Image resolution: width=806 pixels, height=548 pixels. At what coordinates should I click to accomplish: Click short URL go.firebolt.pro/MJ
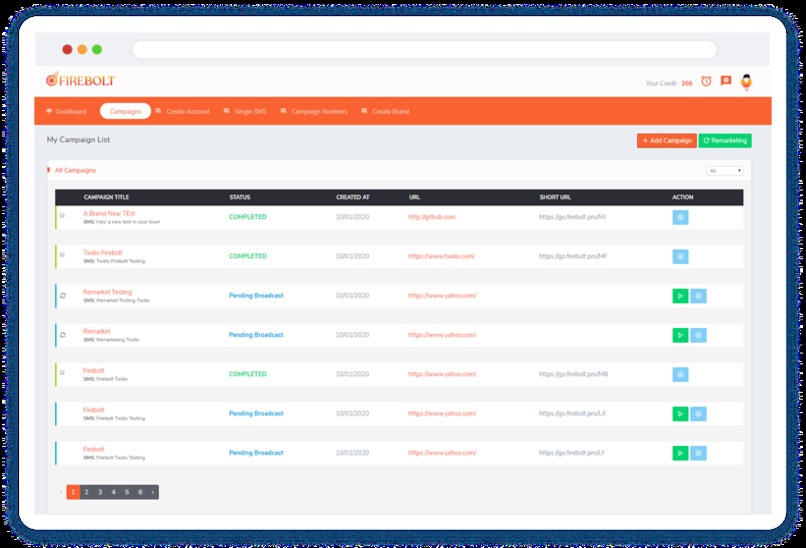[x=572, y=217]
